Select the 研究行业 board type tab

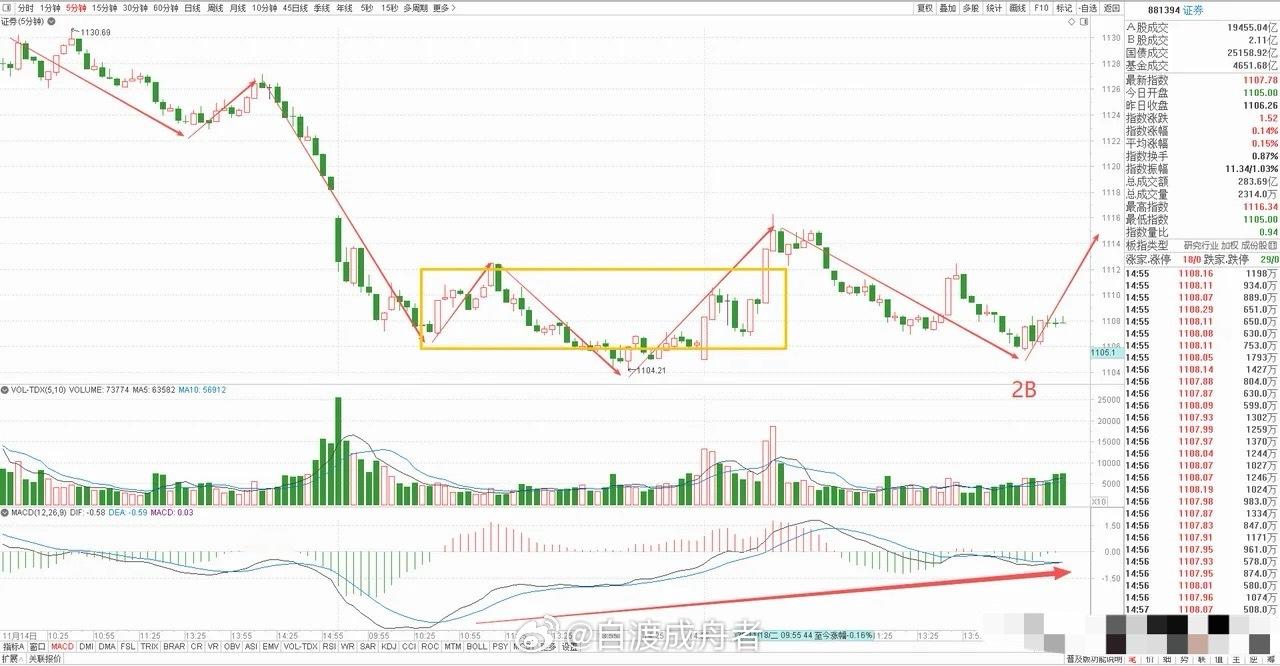pyautogui.click(x=1200, y=245)
